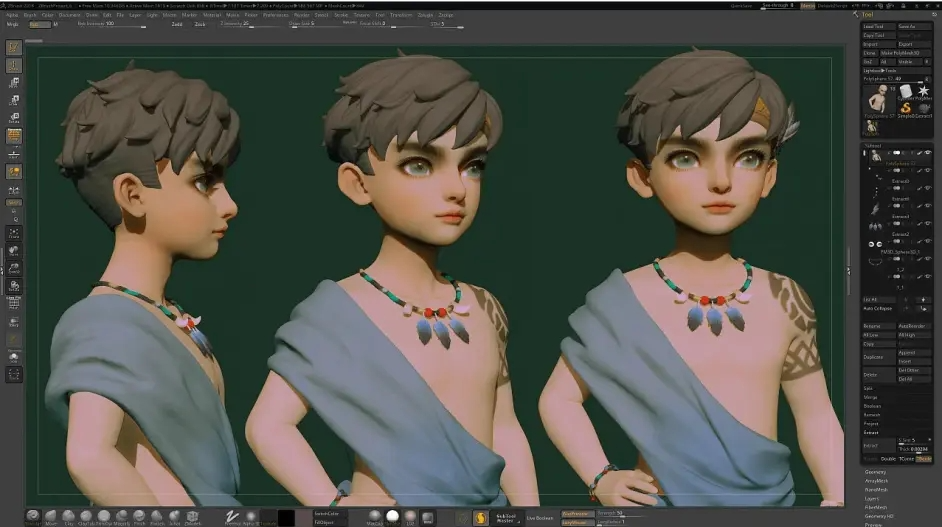Click the Zoom3D icon on left shelf
942x527 pixels.
pos(14,267)
